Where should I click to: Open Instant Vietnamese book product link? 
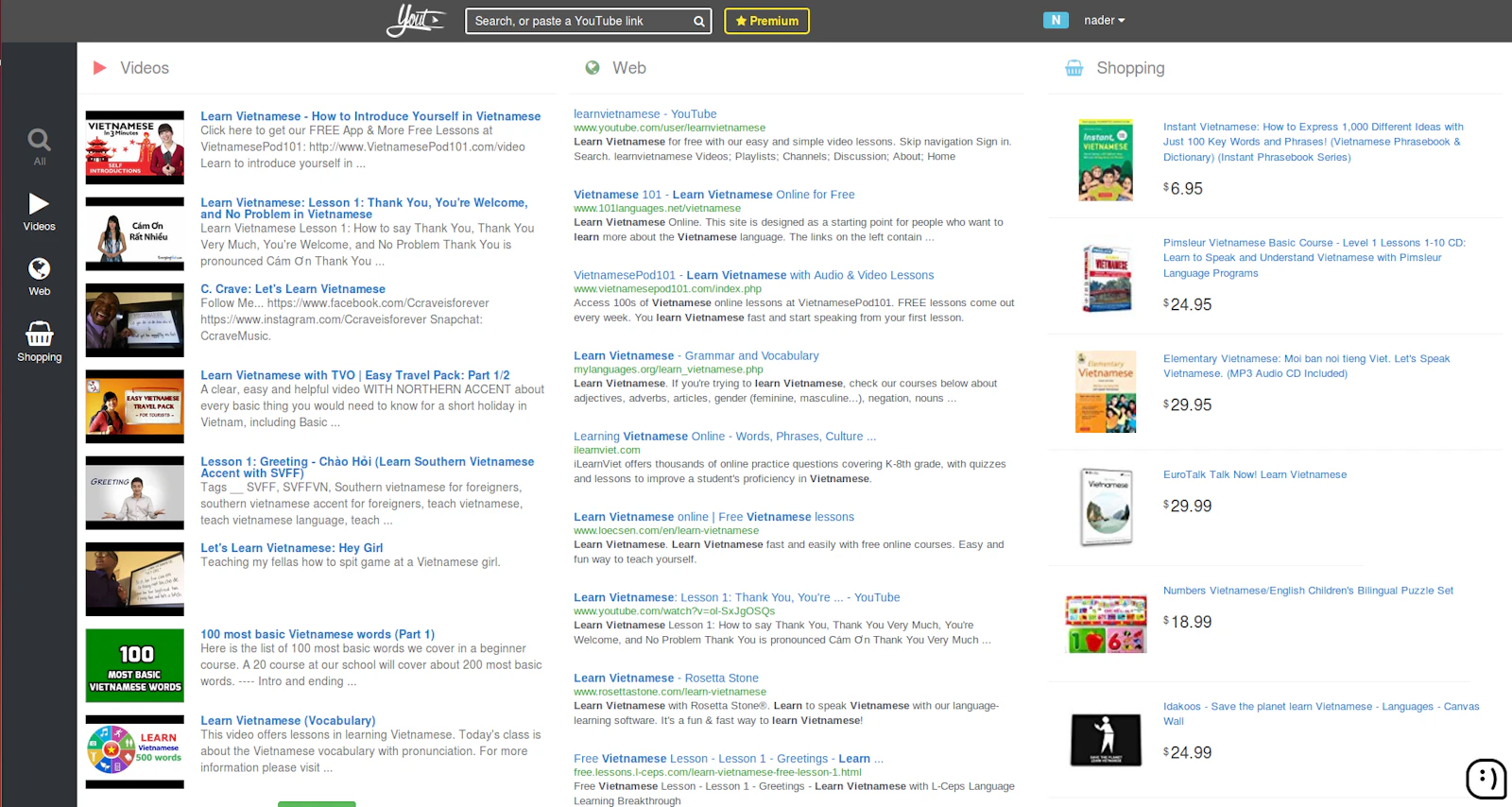[1313, 142]
